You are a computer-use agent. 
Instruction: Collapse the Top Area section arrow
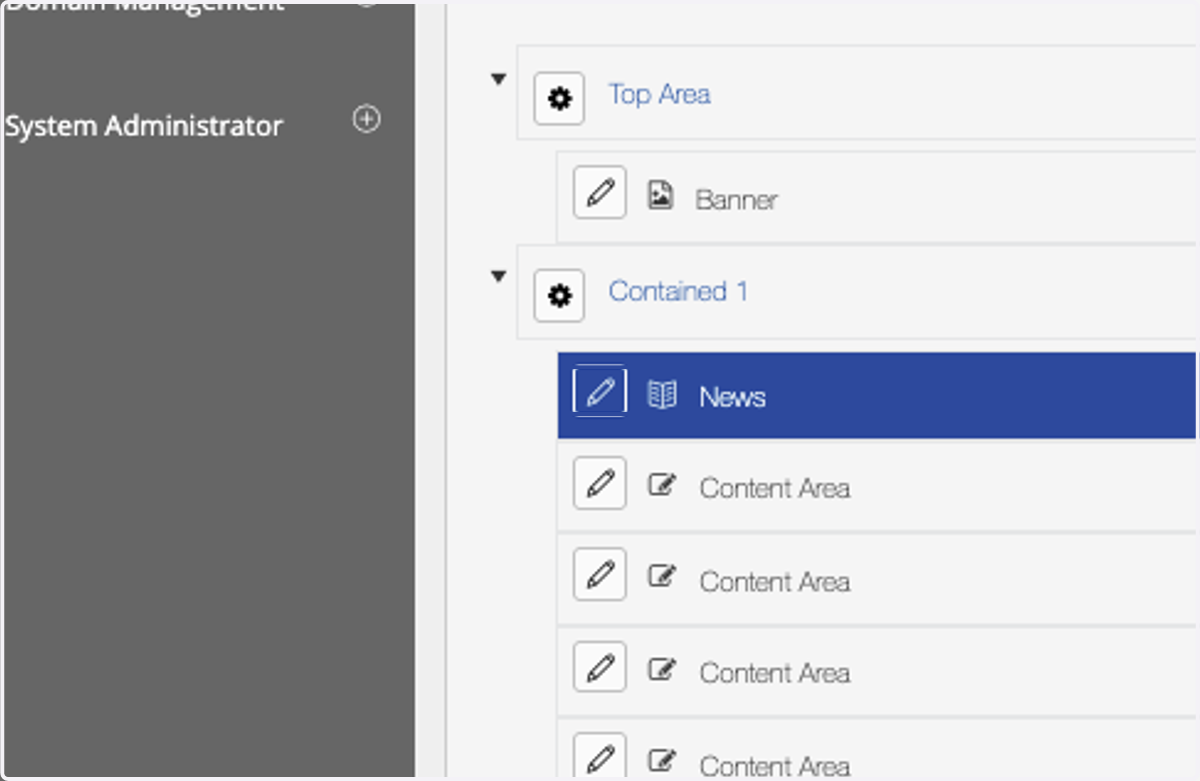point(499,79)
